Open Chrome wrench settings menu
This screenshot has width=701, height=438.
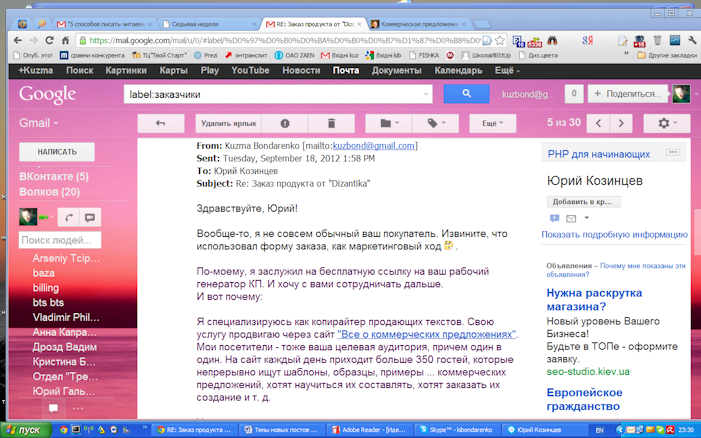point(692,40)
